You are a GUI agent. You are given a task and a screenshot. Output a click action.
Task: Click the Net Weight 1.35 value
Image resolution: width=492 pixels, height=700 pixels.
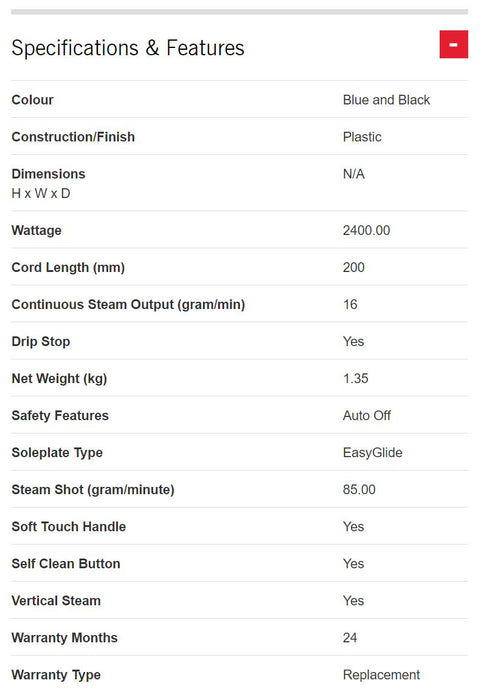(355, 378)
